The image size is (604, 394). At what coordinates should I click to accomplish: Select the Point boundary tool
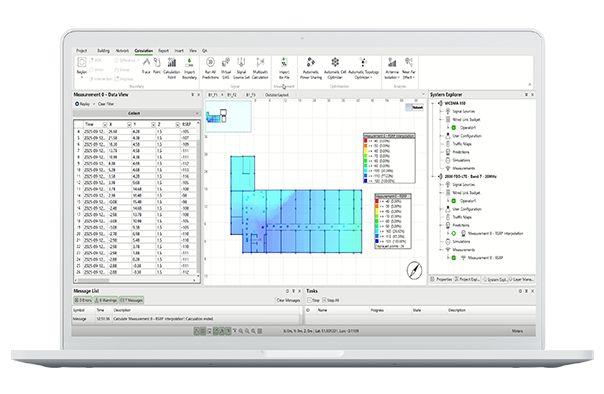tap(157, 65)
